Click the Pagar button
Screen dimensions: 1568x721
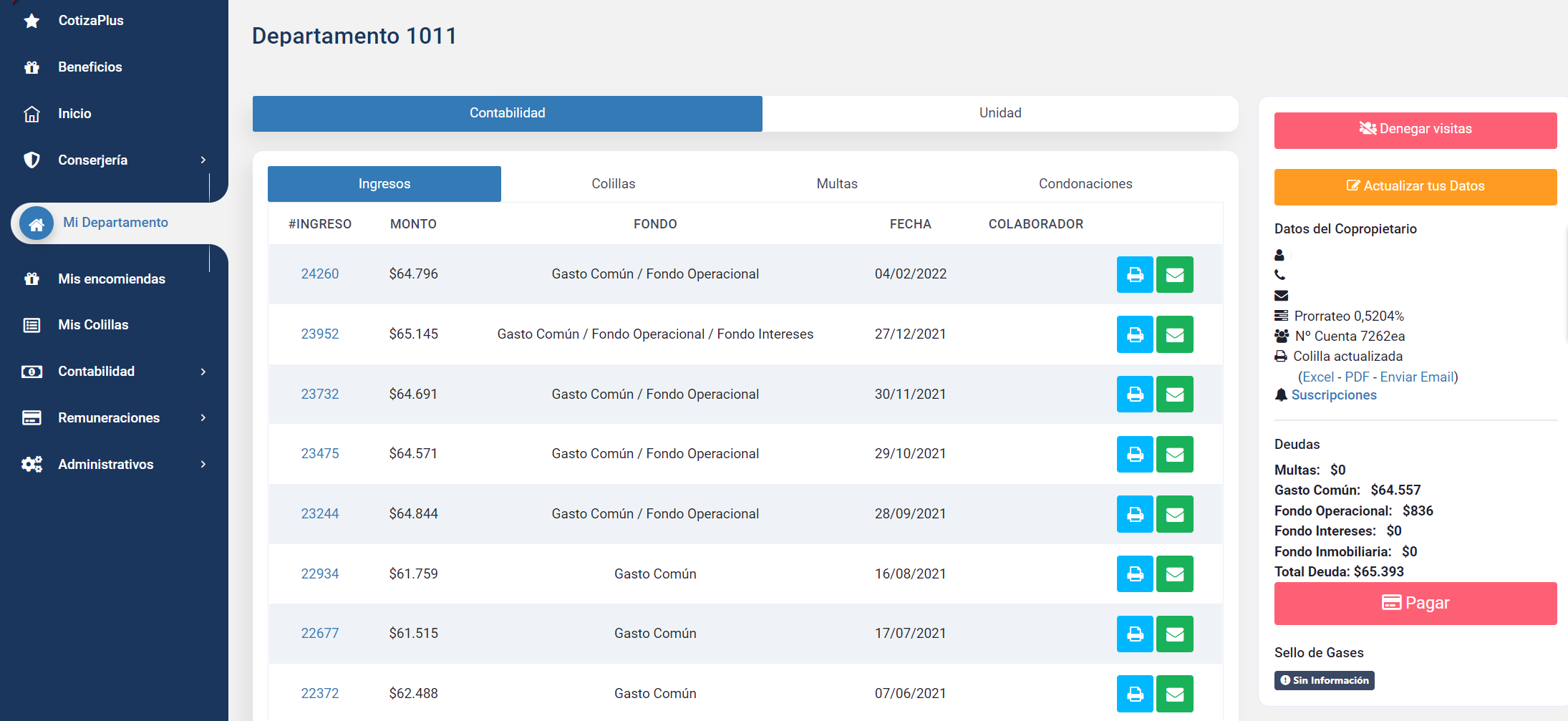pos(1415,603)
